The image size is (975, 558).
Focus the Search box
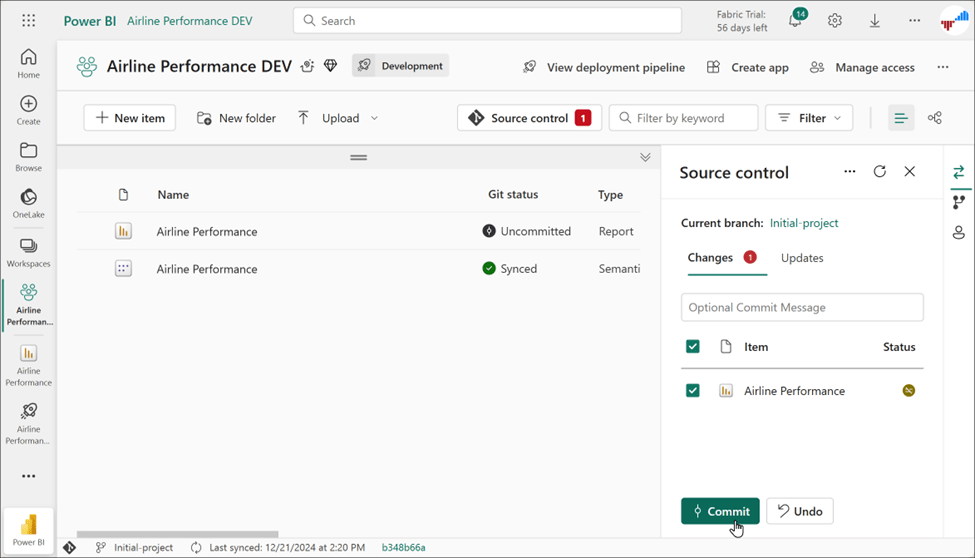click(487, 21)
